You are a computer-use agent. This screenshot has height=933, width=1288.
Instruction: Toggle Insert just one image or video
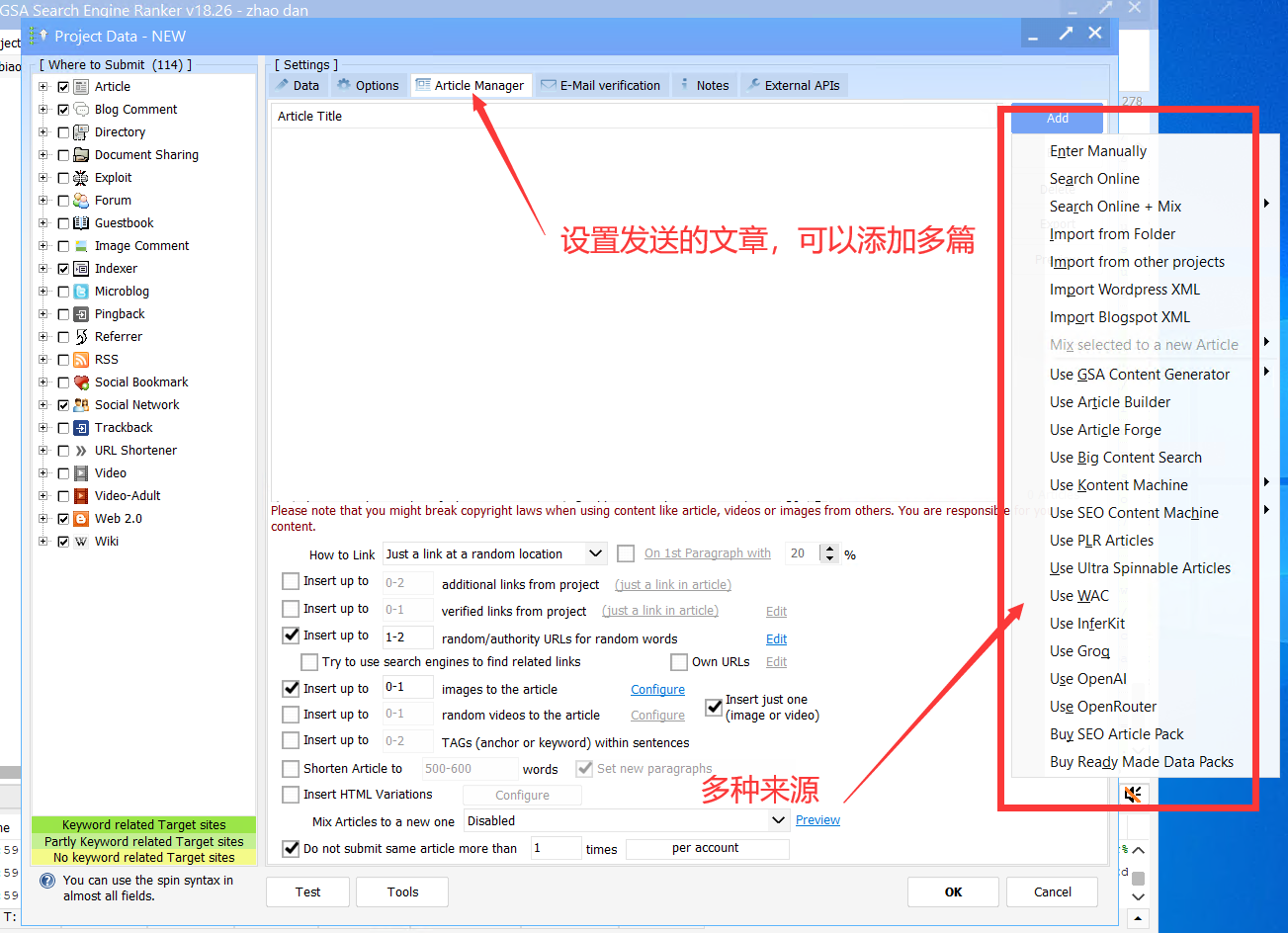coord(714,708)
